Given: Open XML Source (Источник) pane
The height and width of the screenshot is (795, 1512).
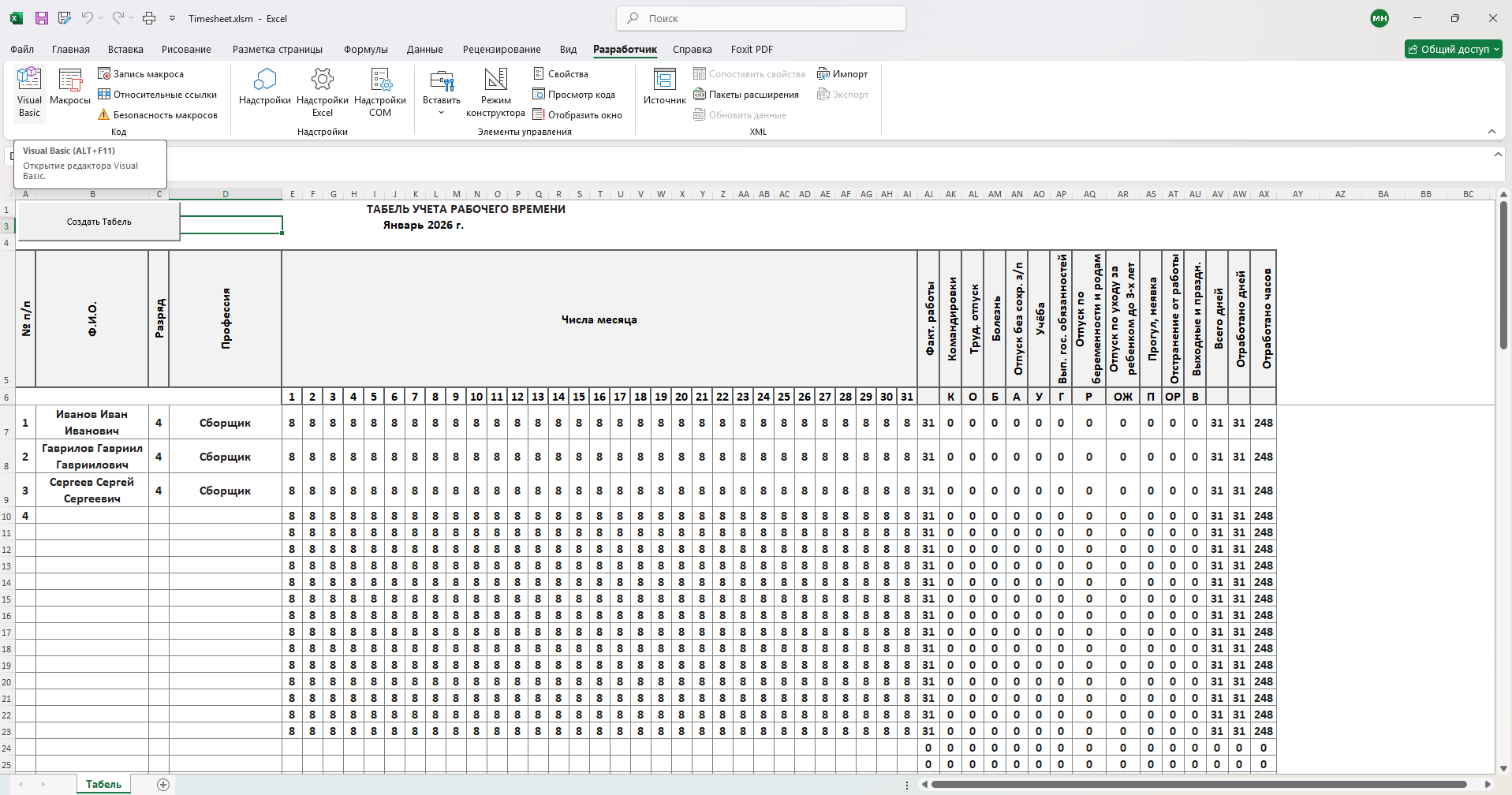Looking at the screenshot, I should click(x=665, y=87).
